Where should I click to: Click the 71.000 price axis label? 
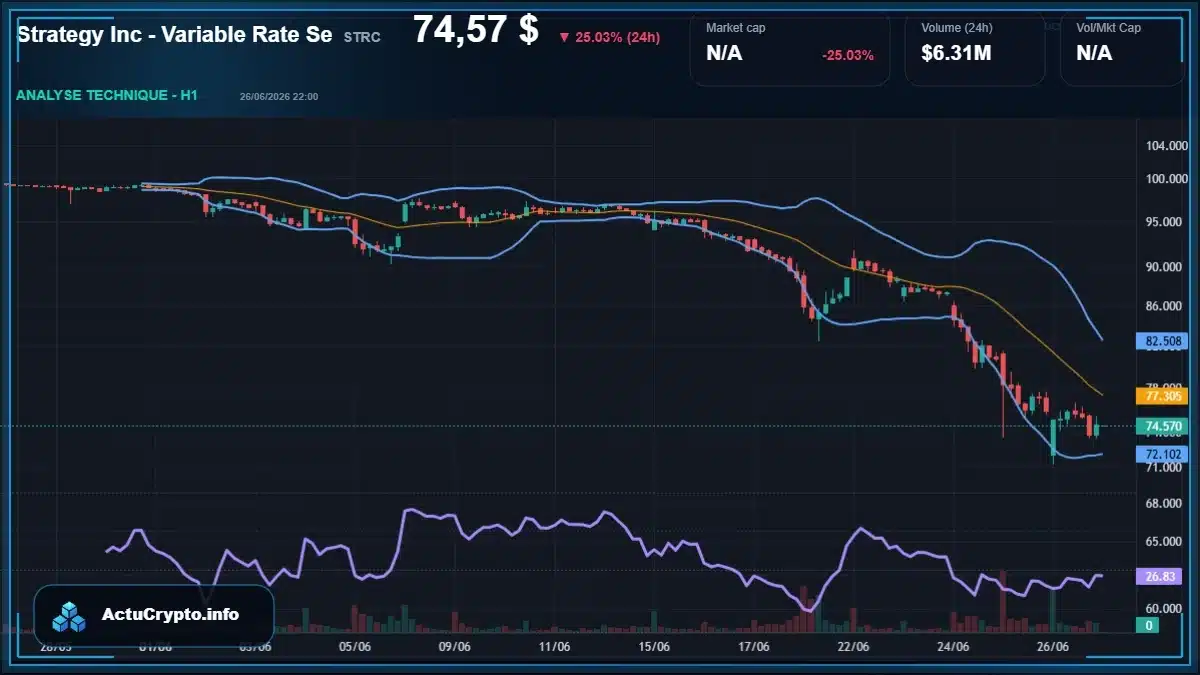1164,467
